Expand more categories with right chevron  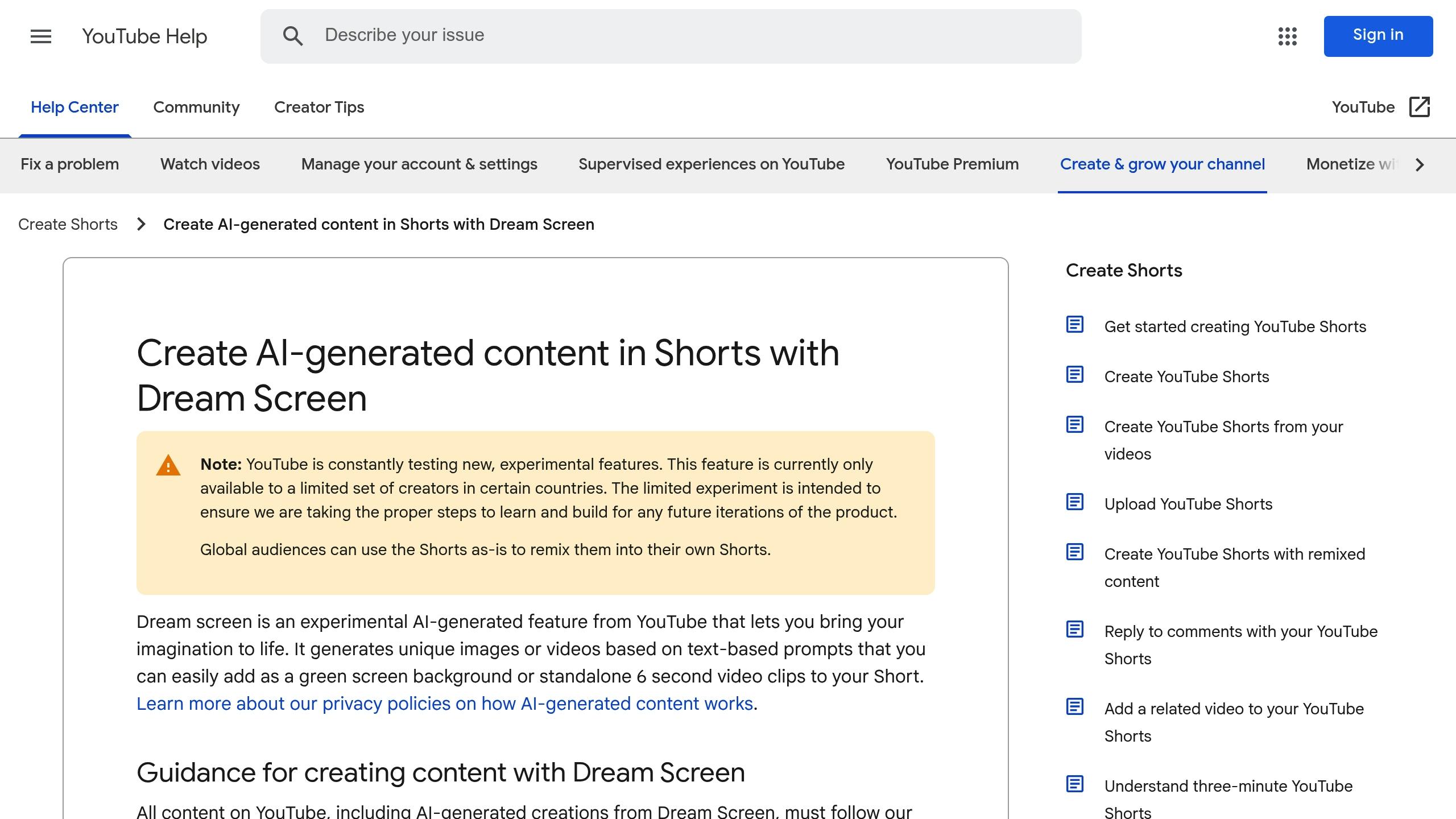click(1420, 165)
